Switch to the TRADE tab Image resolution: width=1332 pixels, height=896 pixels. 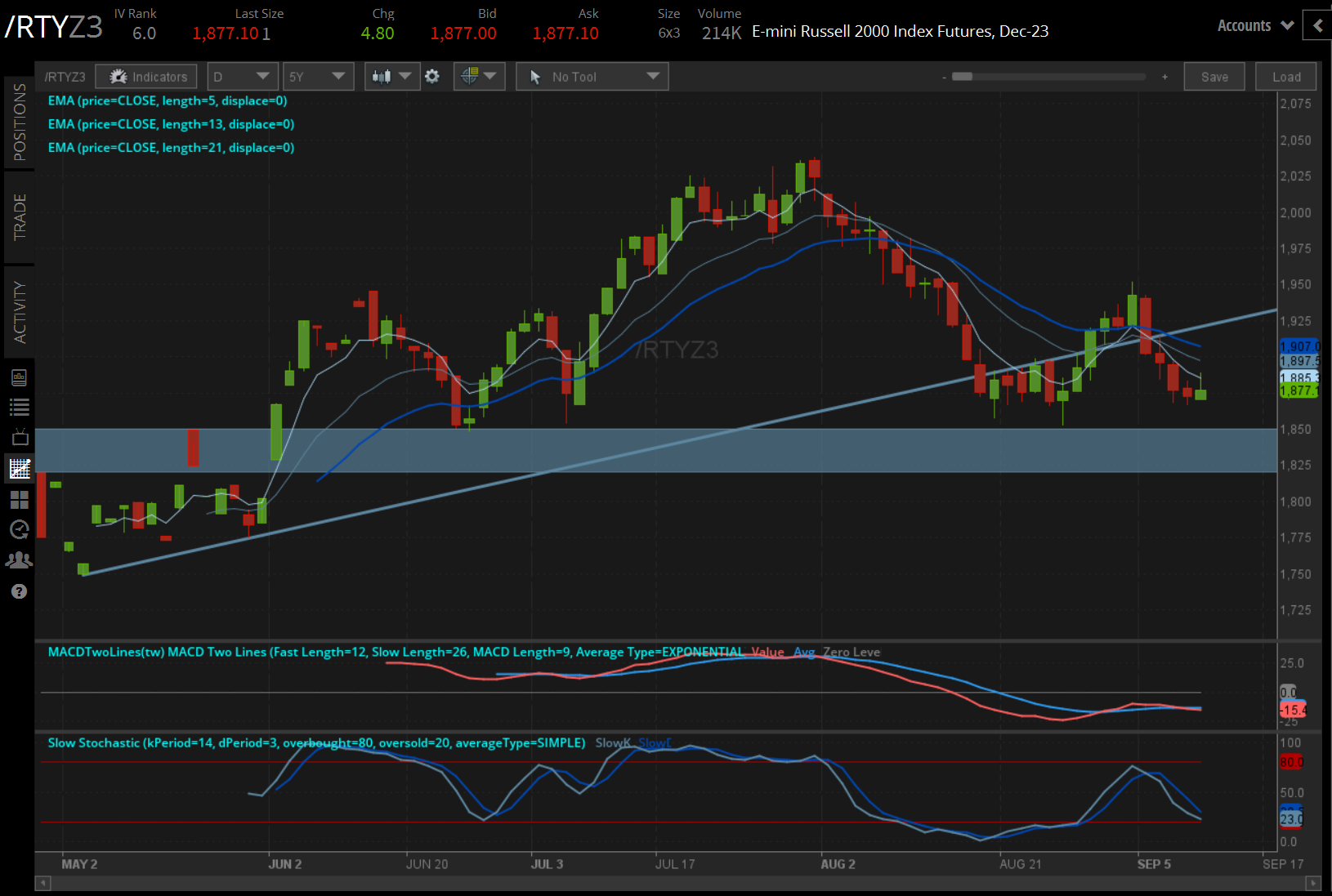point(19,217)
